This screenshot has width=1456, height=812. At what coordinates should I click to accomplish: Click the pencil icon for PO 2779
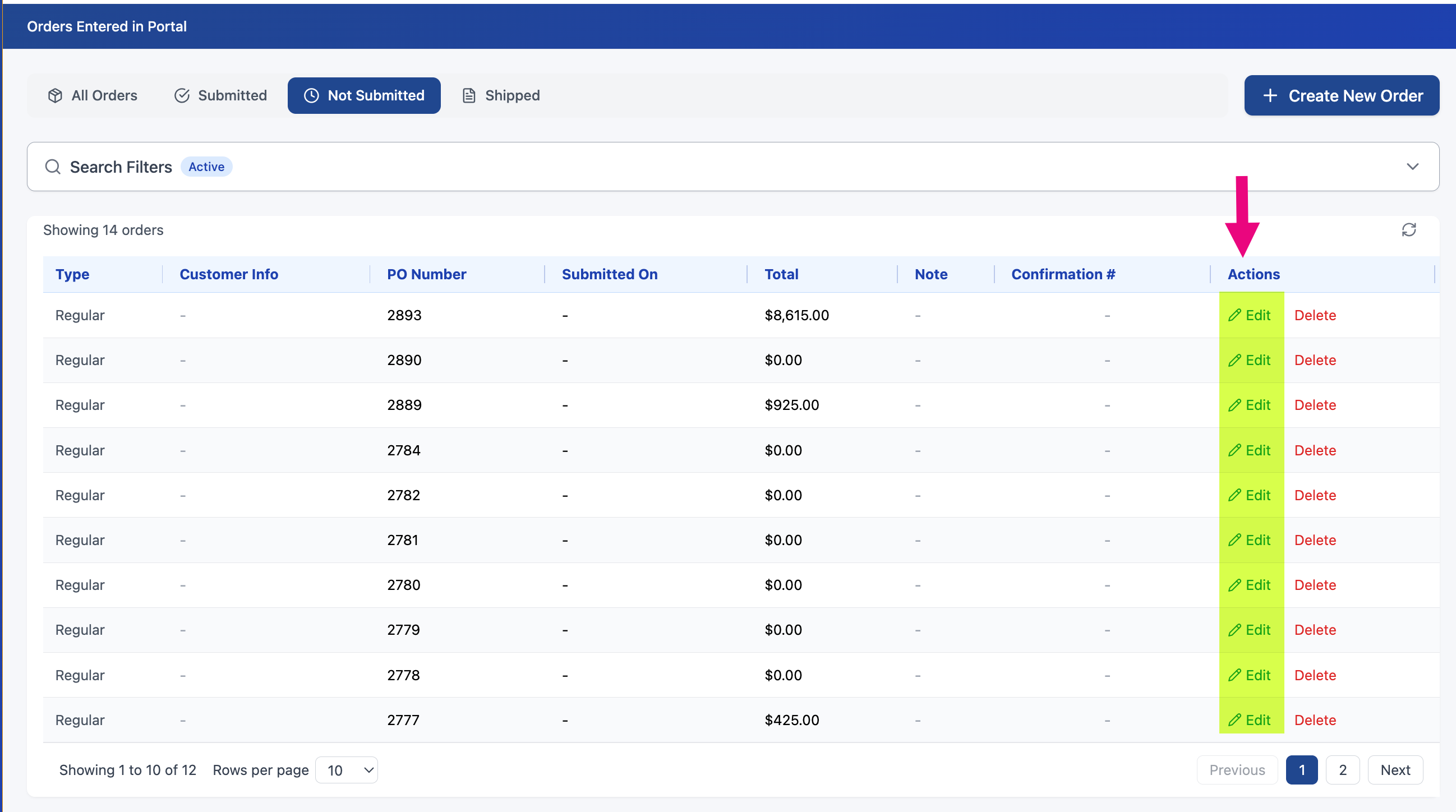(1234, 630)
